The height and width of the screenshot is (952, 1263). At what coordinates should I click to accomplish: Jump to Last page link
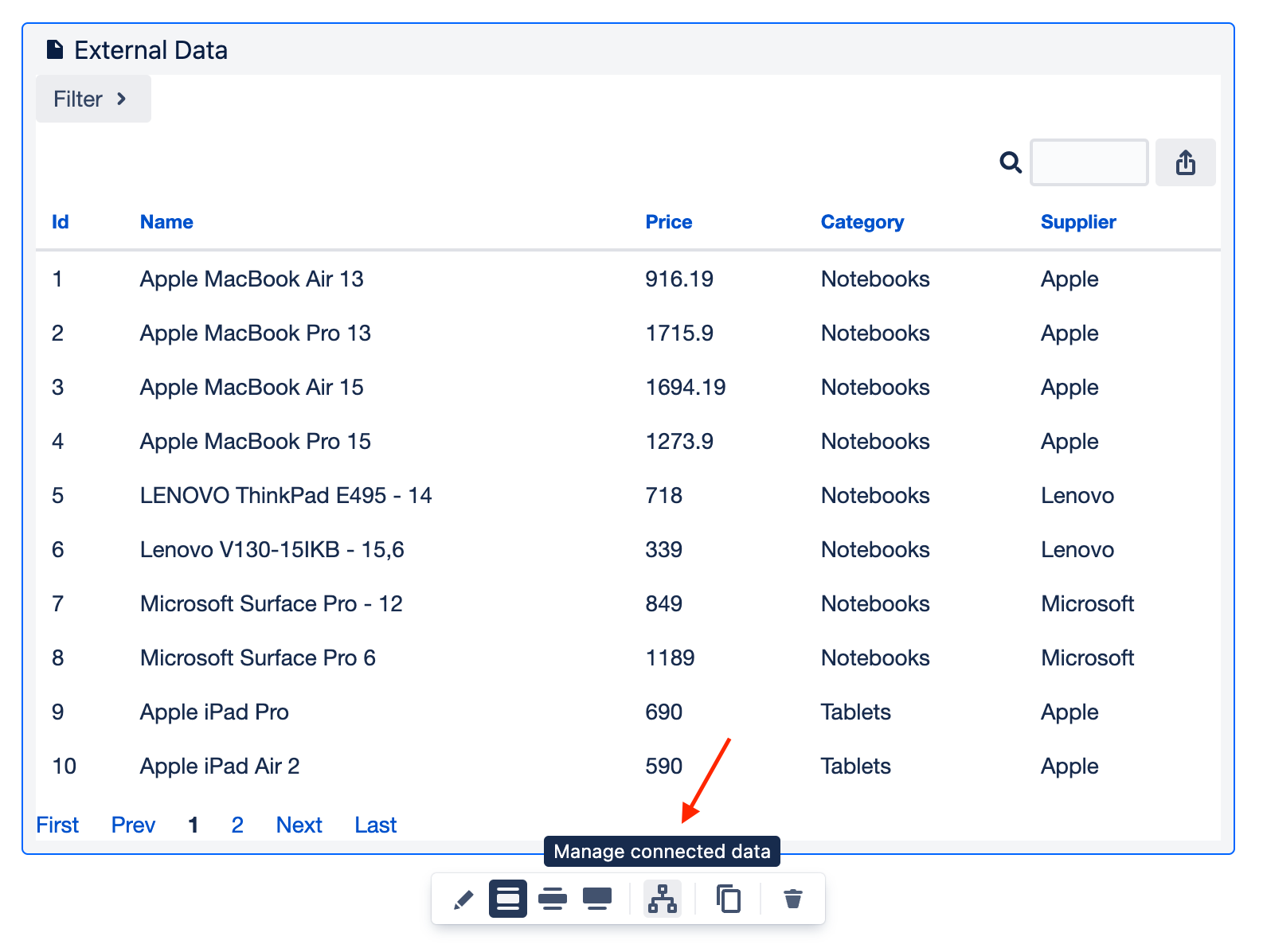click(375, 825)
